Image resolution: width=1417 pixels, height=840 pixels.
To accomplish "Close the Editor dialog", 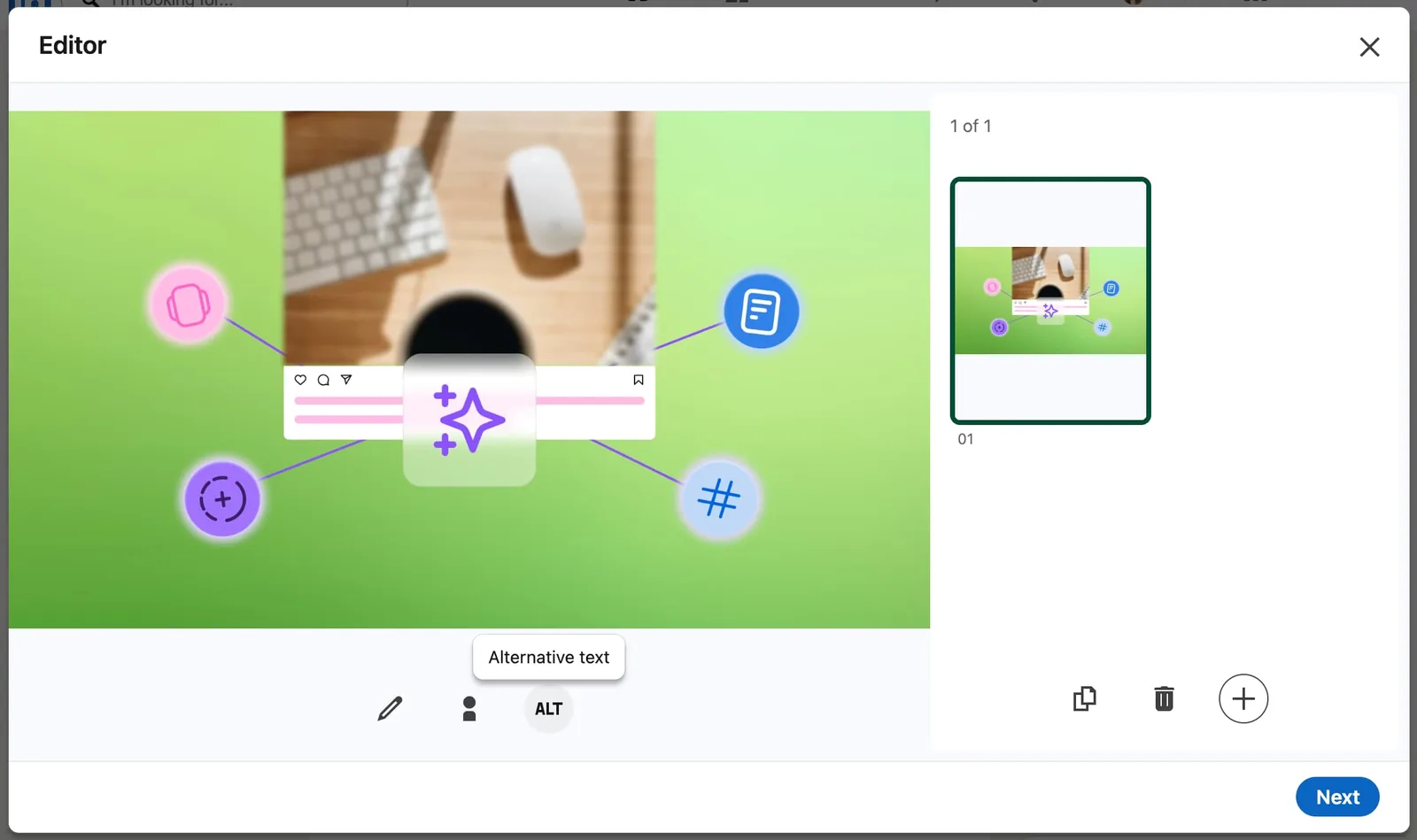I will click(1369, 46).
